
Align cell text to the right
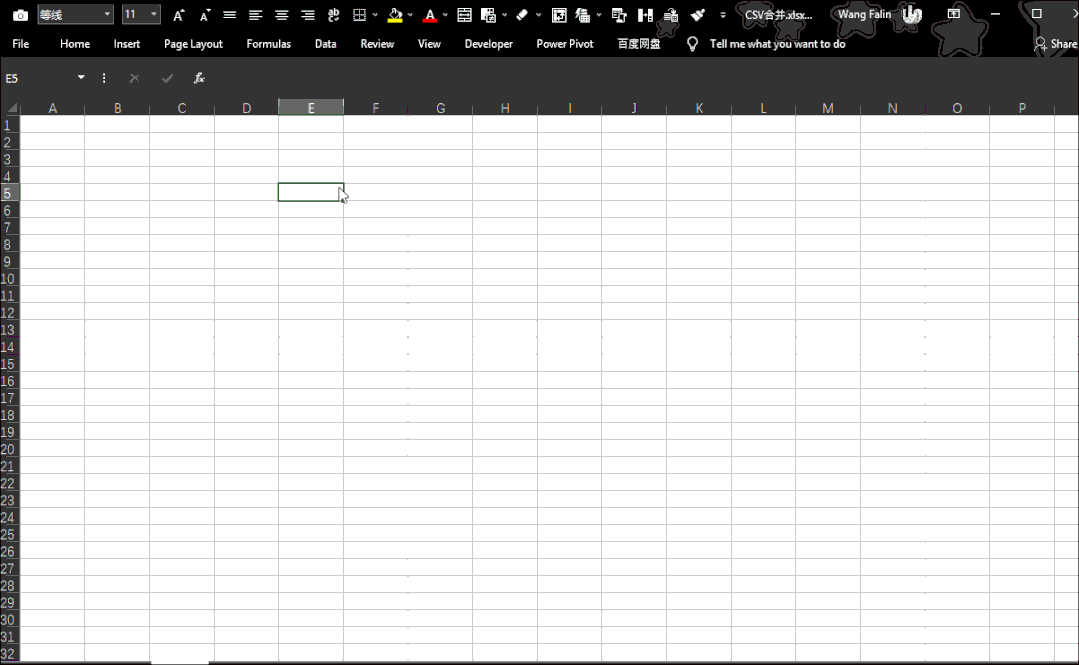tap(308, 14)
